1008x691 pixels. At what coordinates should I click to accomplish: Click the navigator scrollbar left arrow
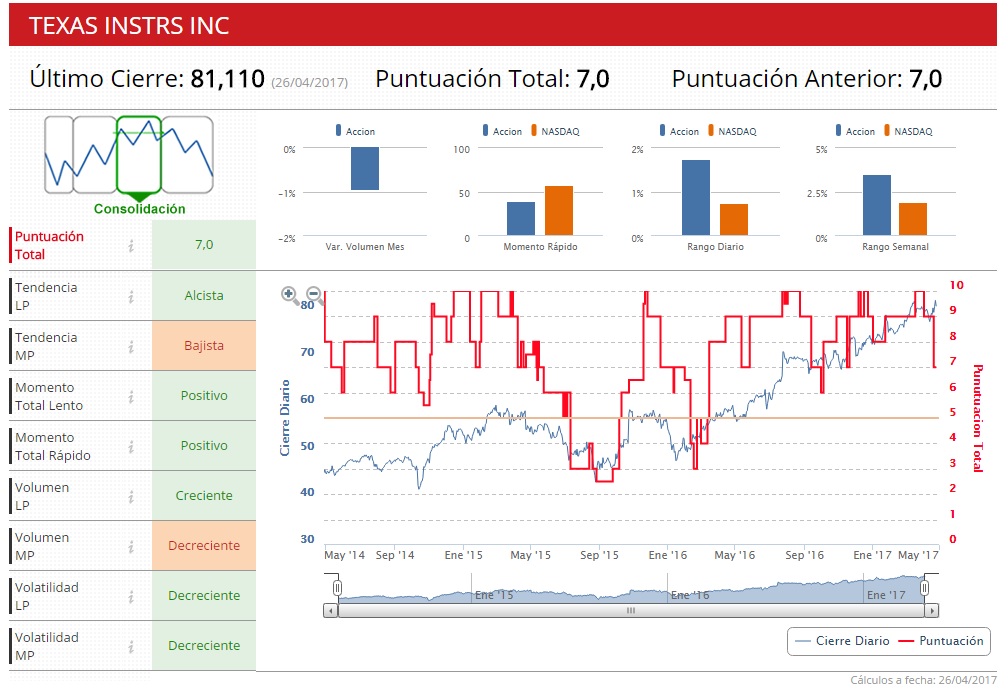click(330, 611)
